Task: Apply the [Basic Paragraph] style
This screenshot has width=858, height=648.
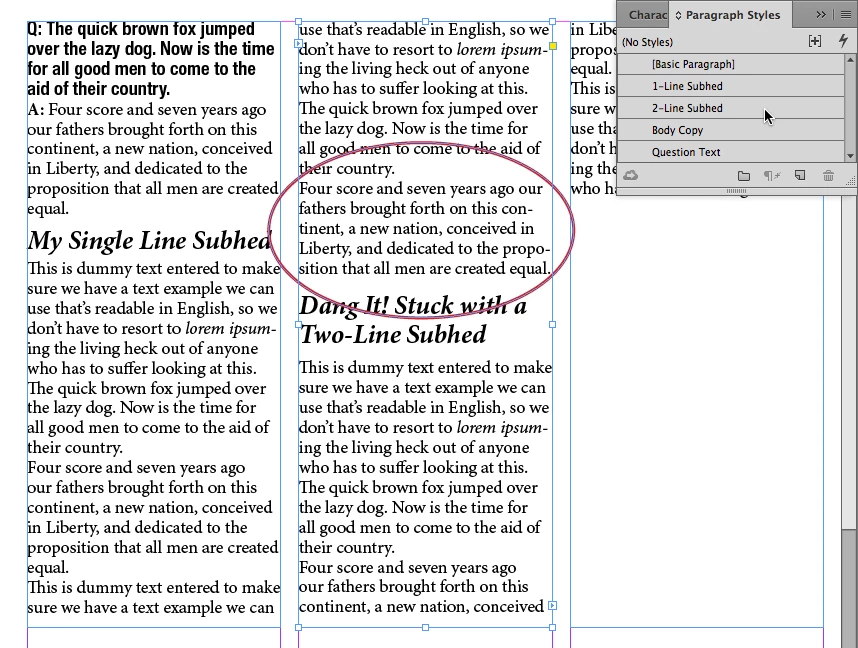Action: pos(731,64)
